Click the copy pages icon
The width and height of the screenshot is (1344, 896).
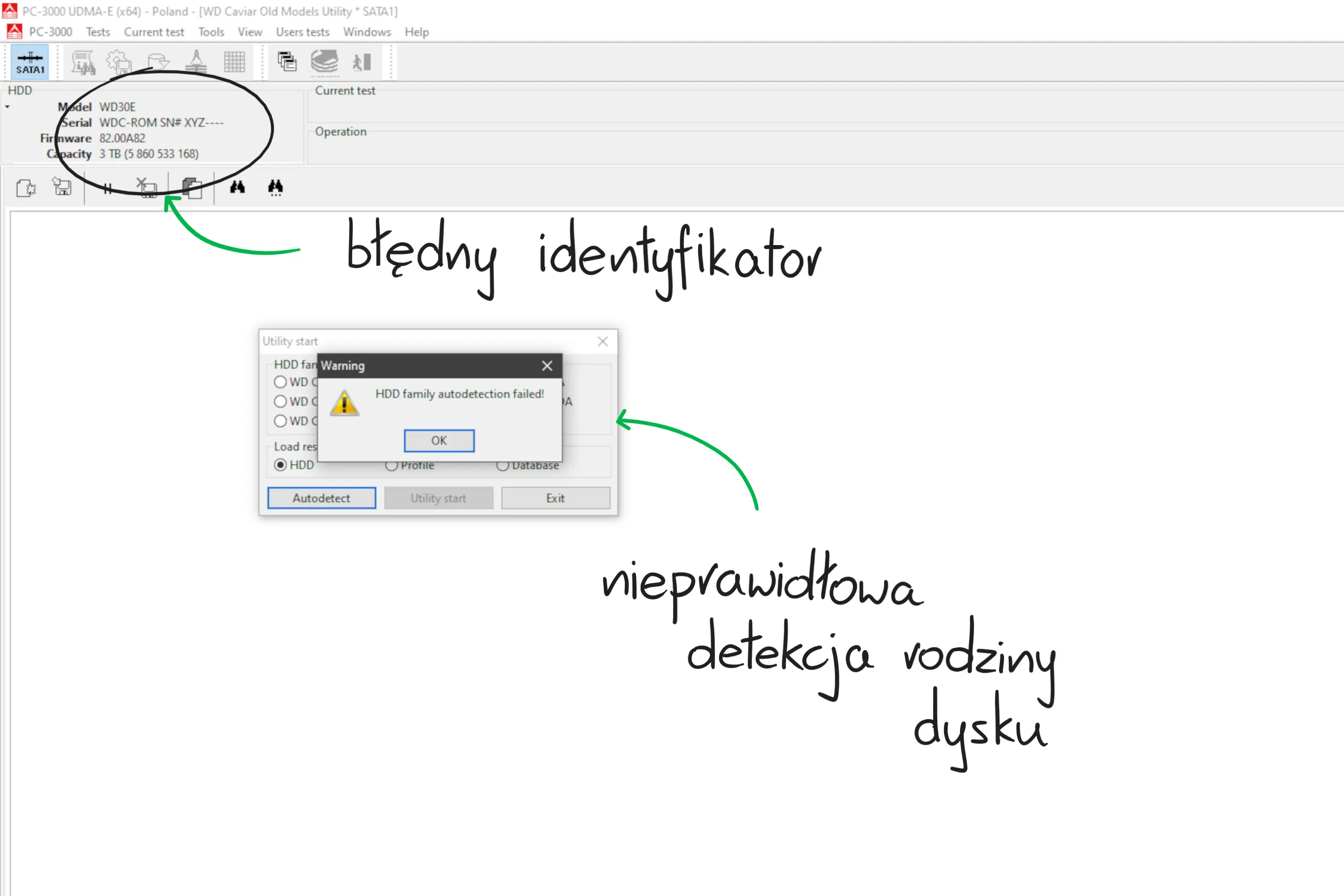192,187
